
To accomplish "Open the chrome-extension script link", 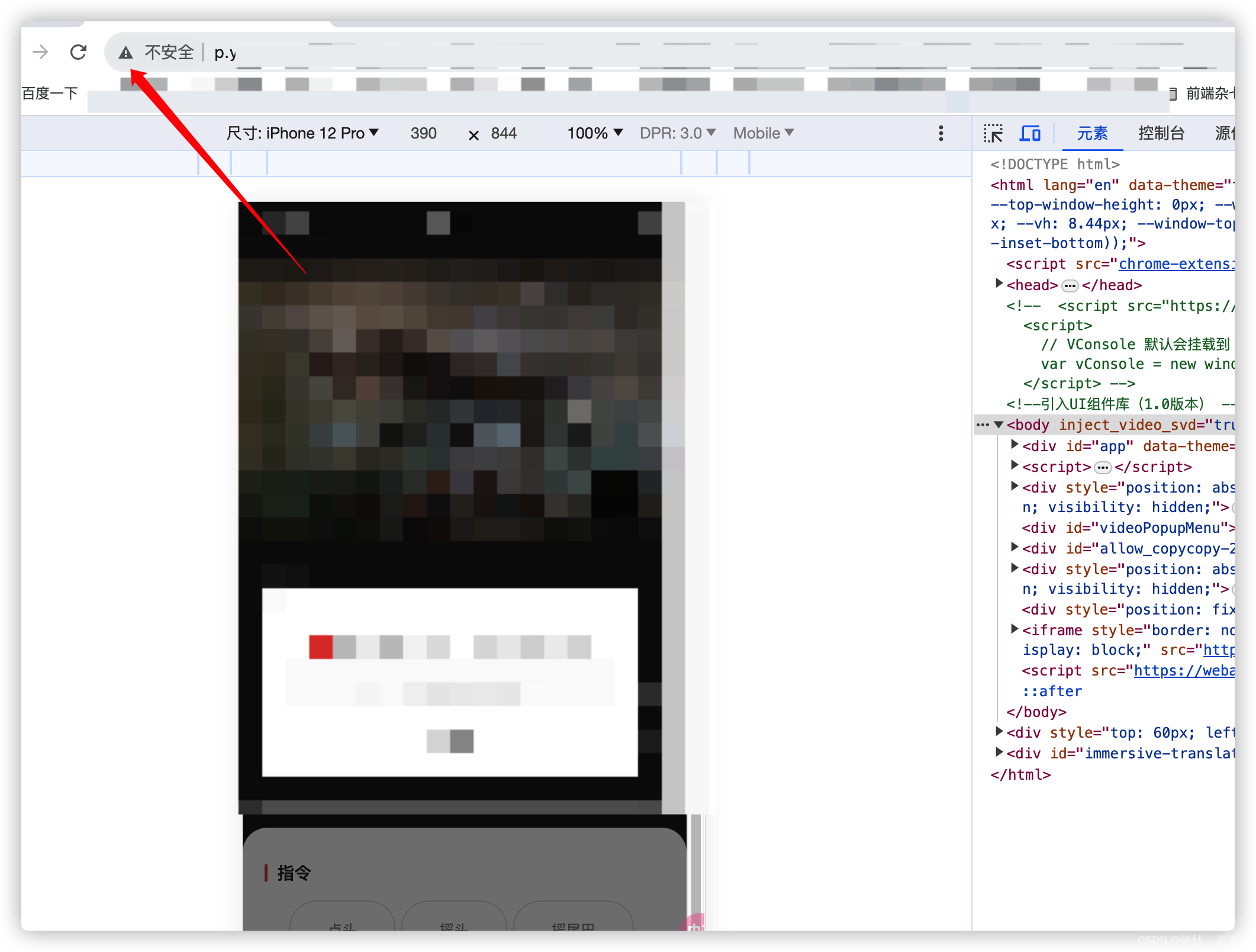I will tap(1175, 264).
